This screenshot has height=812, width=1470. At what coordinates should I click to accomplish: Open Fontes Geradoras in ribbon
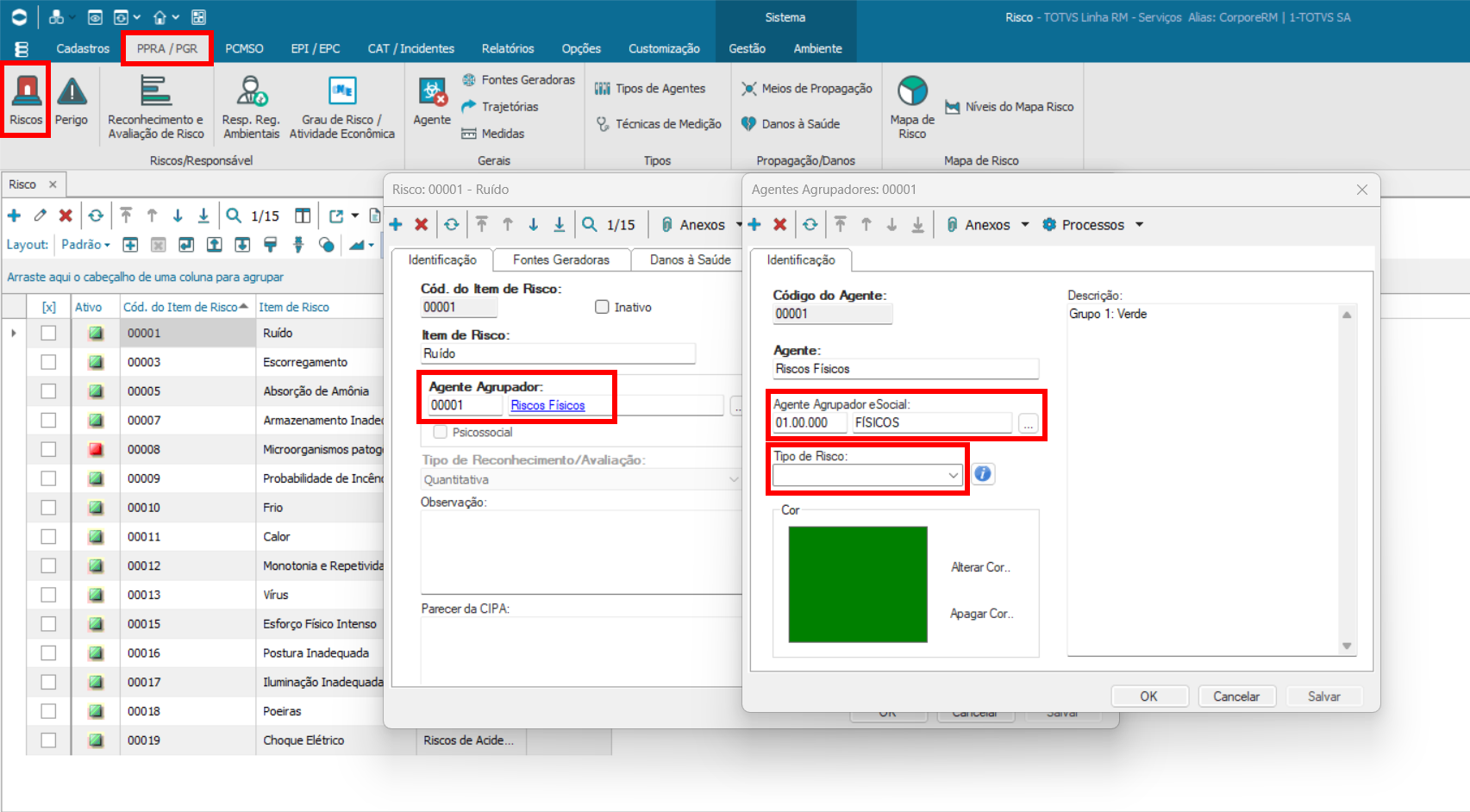pos(518,79)
